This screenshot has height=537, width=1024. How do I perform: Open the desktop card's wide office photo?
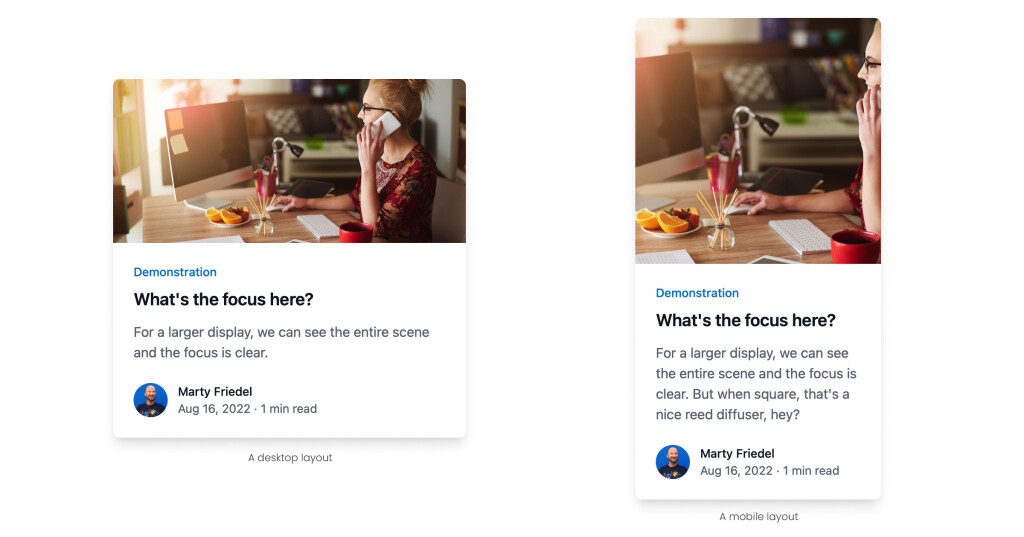tap(289, 161)
